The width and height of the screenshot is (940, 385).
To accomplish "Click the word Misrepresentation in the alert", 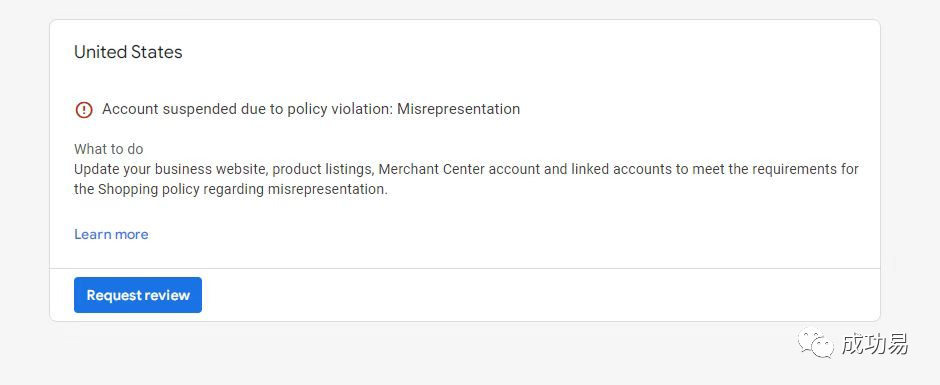I will 459,109.
